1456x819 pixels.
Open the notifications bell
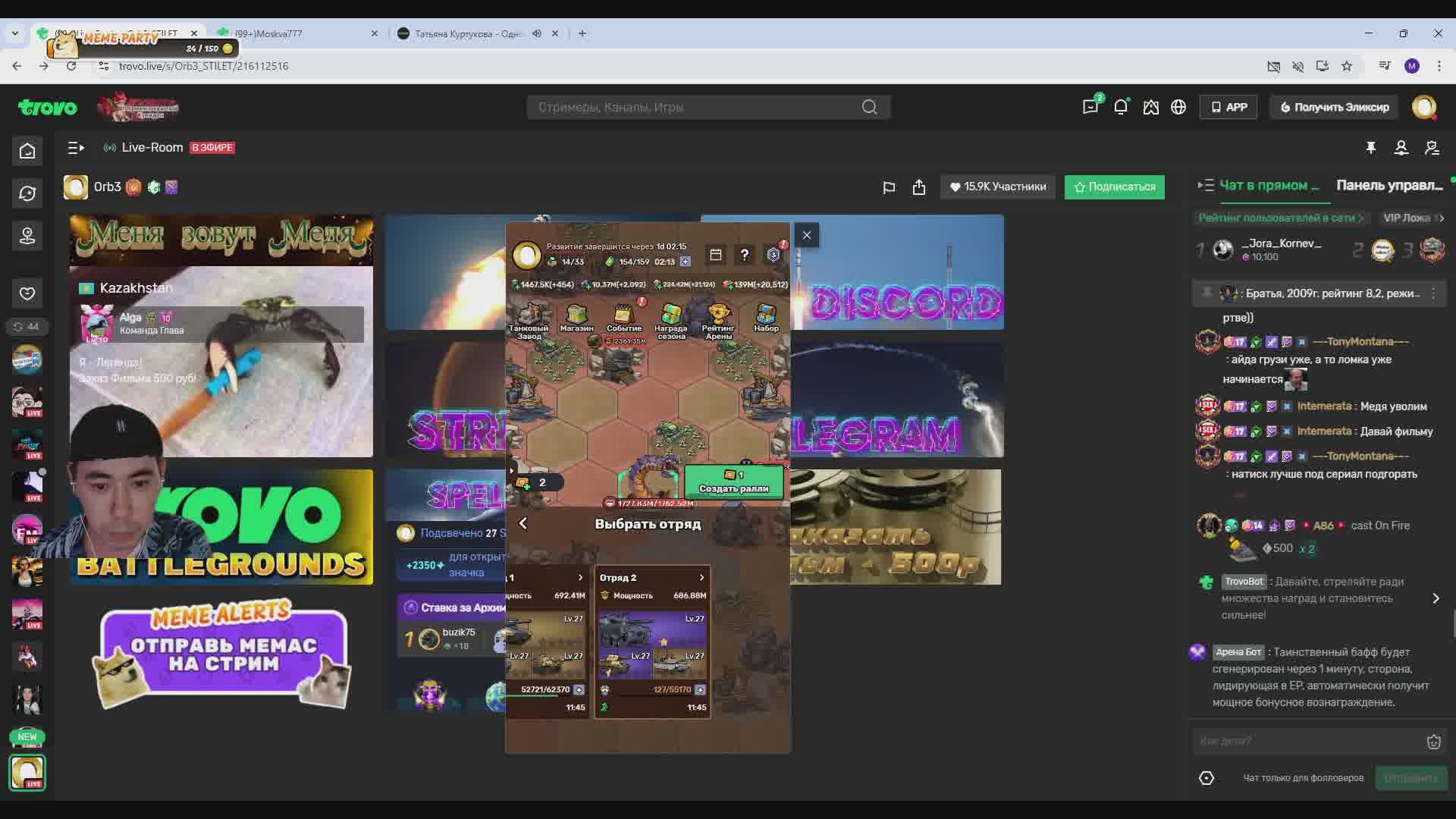click(x=1121, y=107)
